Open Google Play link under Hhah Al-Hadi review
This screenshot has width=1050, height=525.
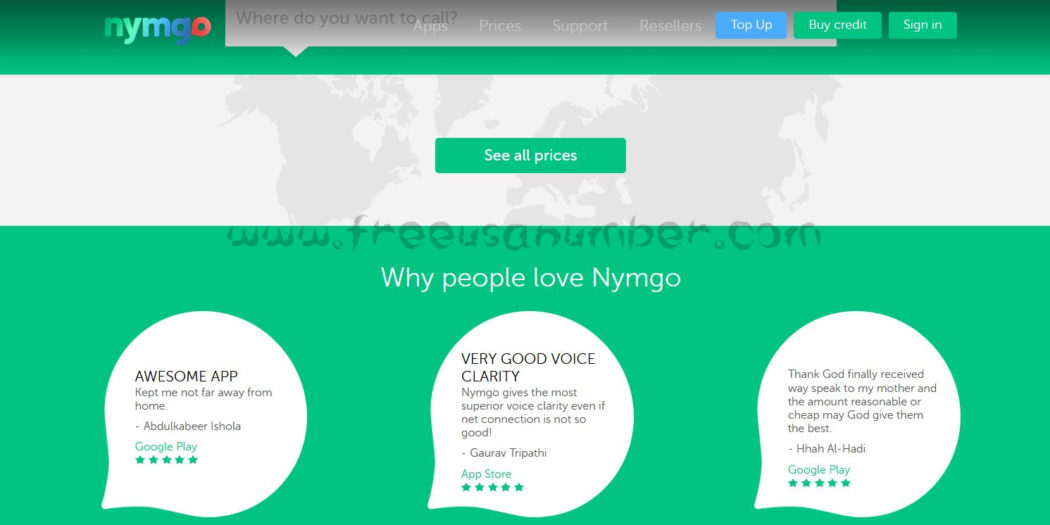pos(819,469)
